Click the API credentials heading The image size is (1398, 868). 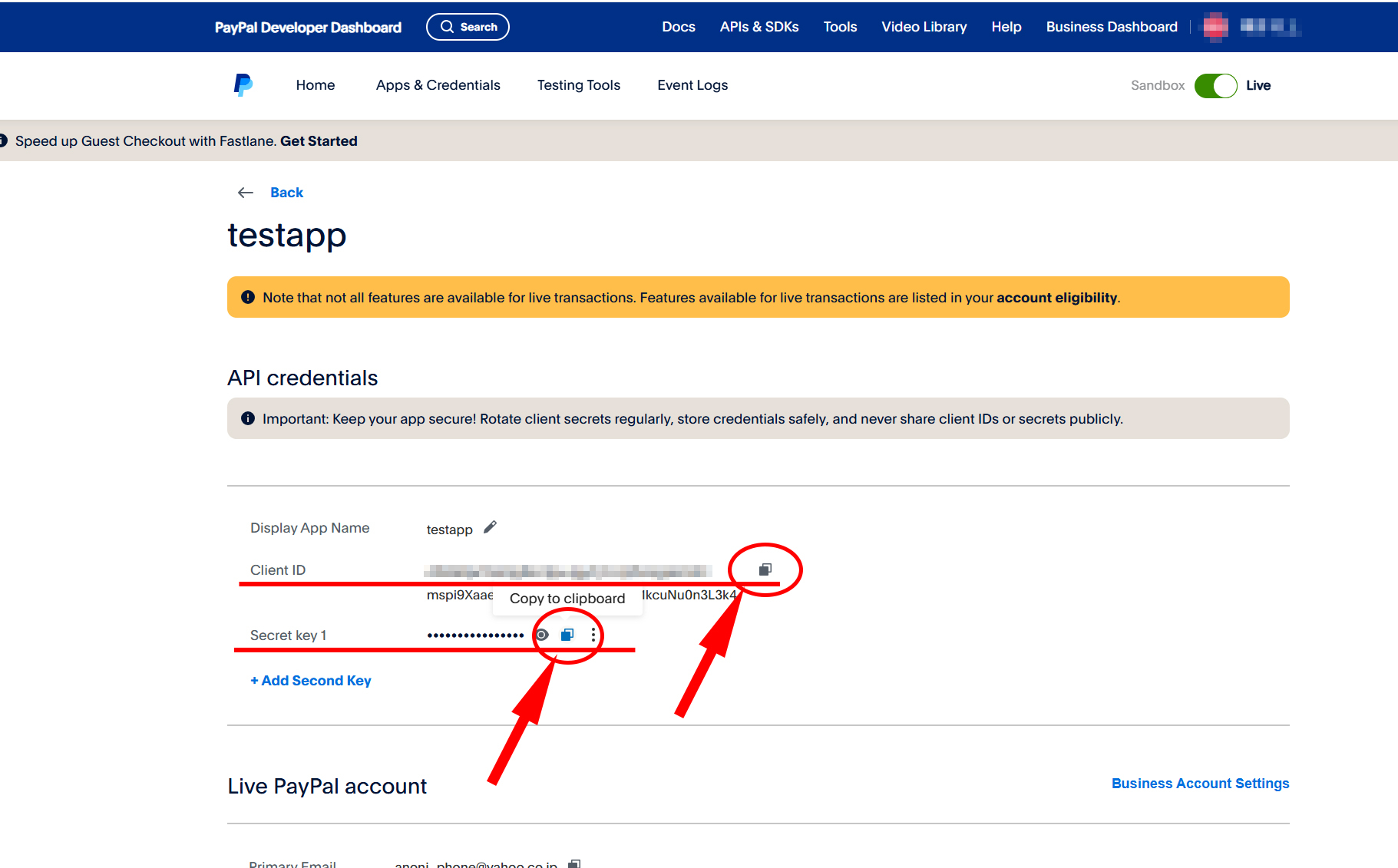[302, 378]
